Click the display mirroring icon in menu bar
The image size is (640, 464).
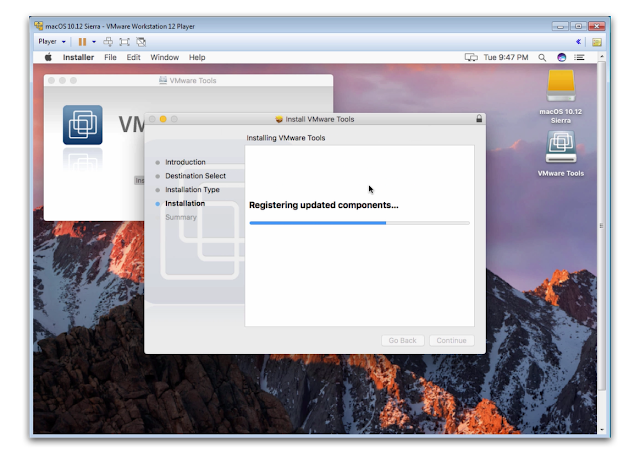471,57
